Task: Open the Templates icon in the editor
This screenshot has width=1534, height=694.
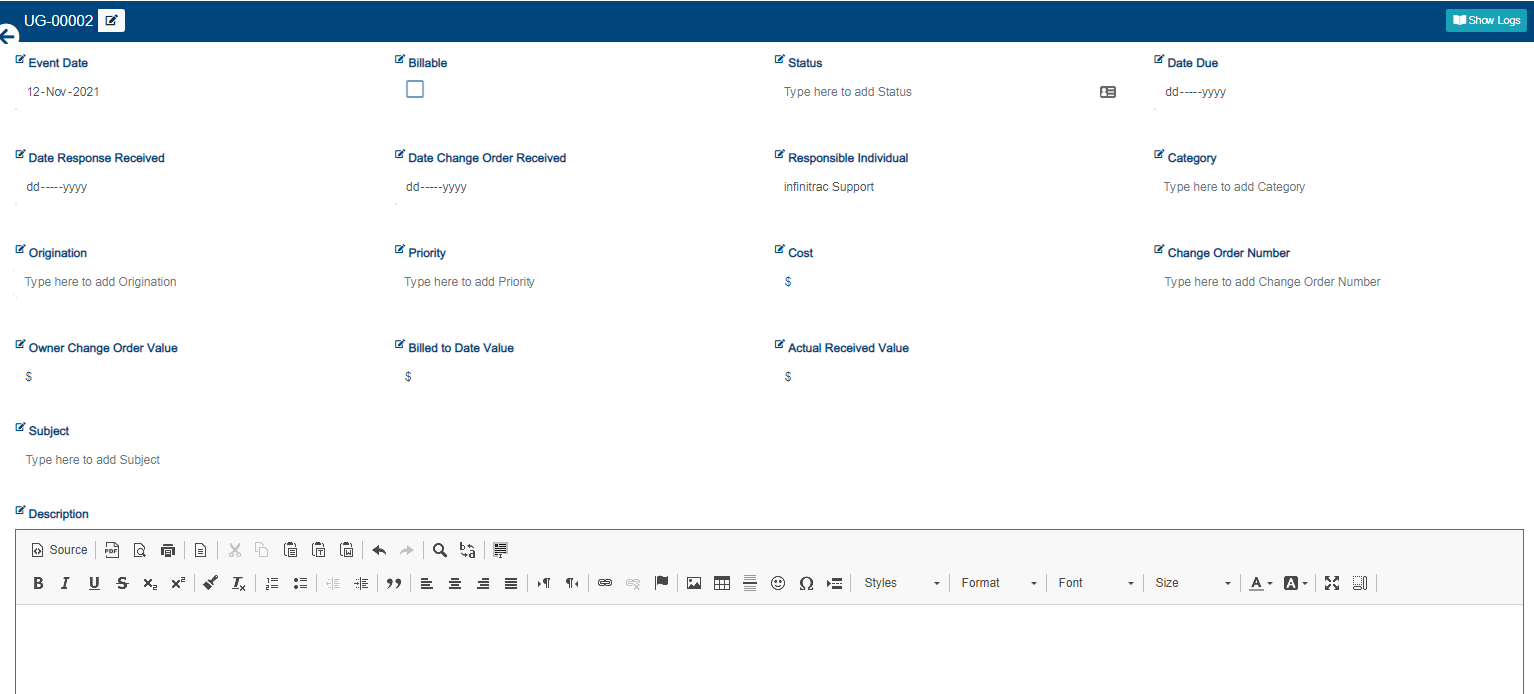Action: [x=201, y=550]
